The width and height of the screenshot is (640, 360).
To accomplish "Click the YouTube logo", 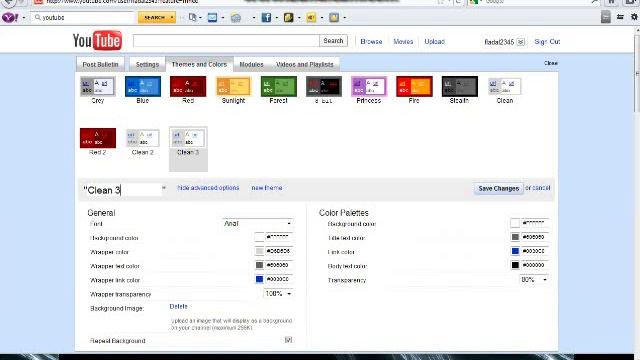I will point(97,40).
